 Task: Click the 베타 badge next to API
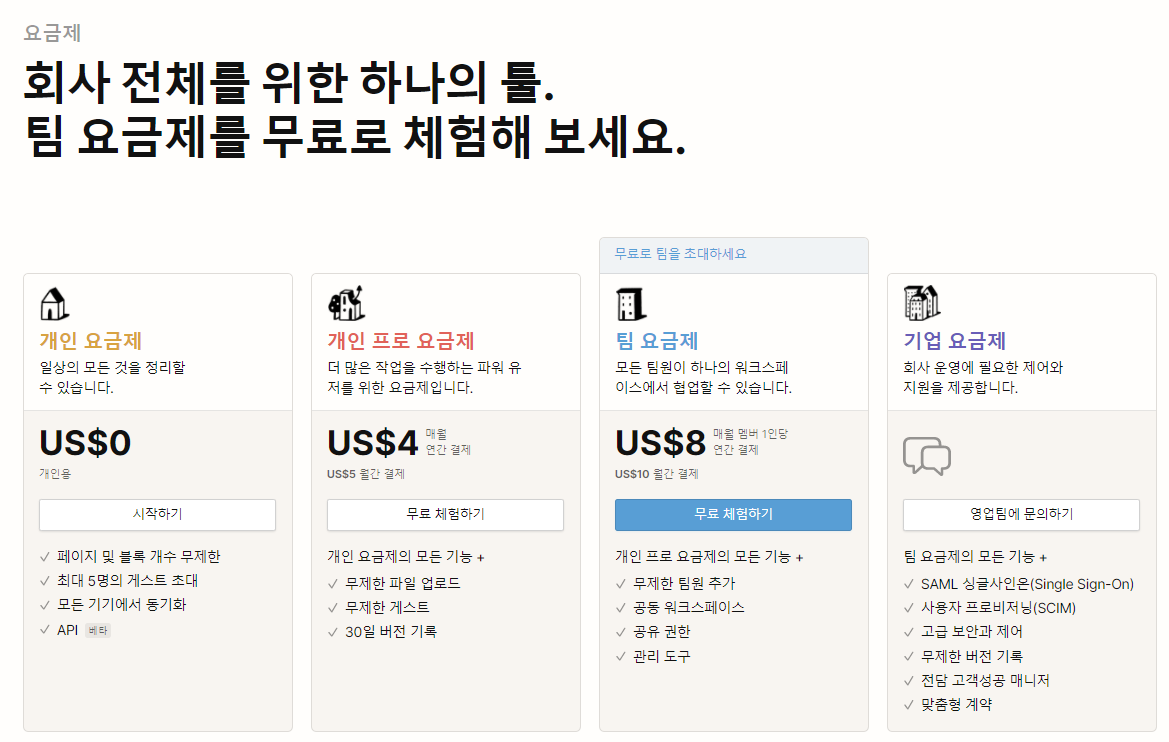(x=98, y=630)
